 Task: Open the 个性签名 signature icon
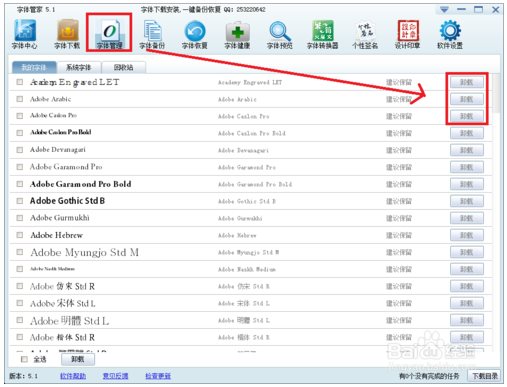365,34
